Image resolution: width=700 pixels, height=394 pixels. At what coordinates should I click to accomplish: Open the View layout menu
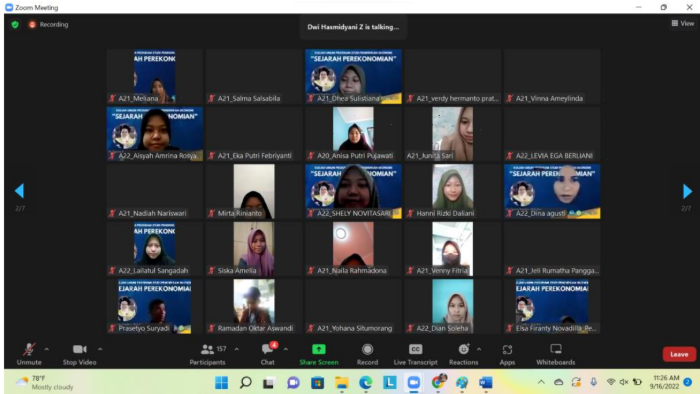point(683,23)
